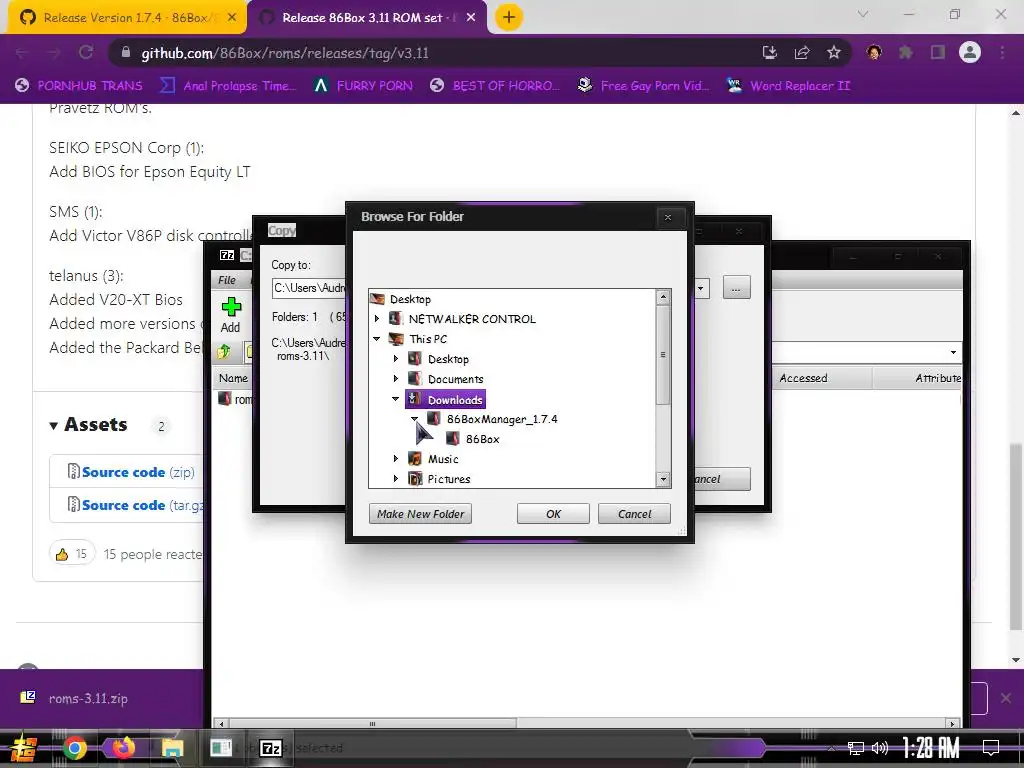Switch to Release Version 1.7.4 tab

pos(125,18)
